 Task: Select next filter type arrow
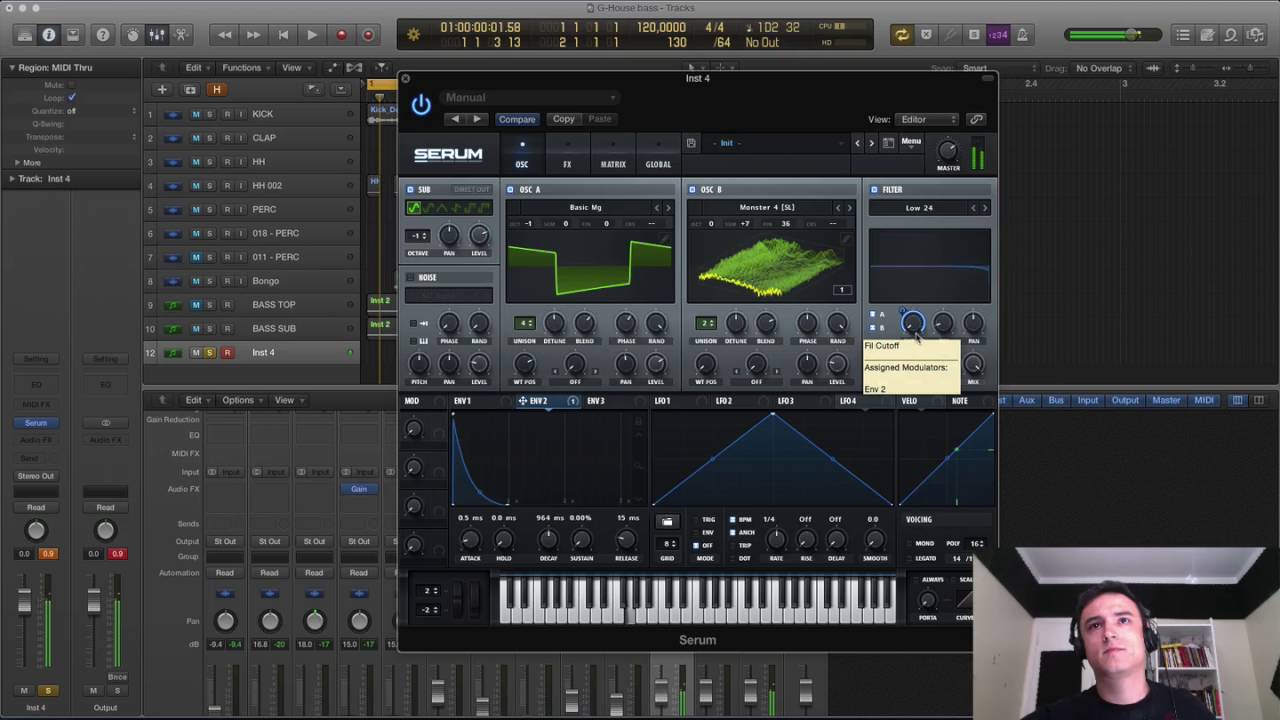985,208
